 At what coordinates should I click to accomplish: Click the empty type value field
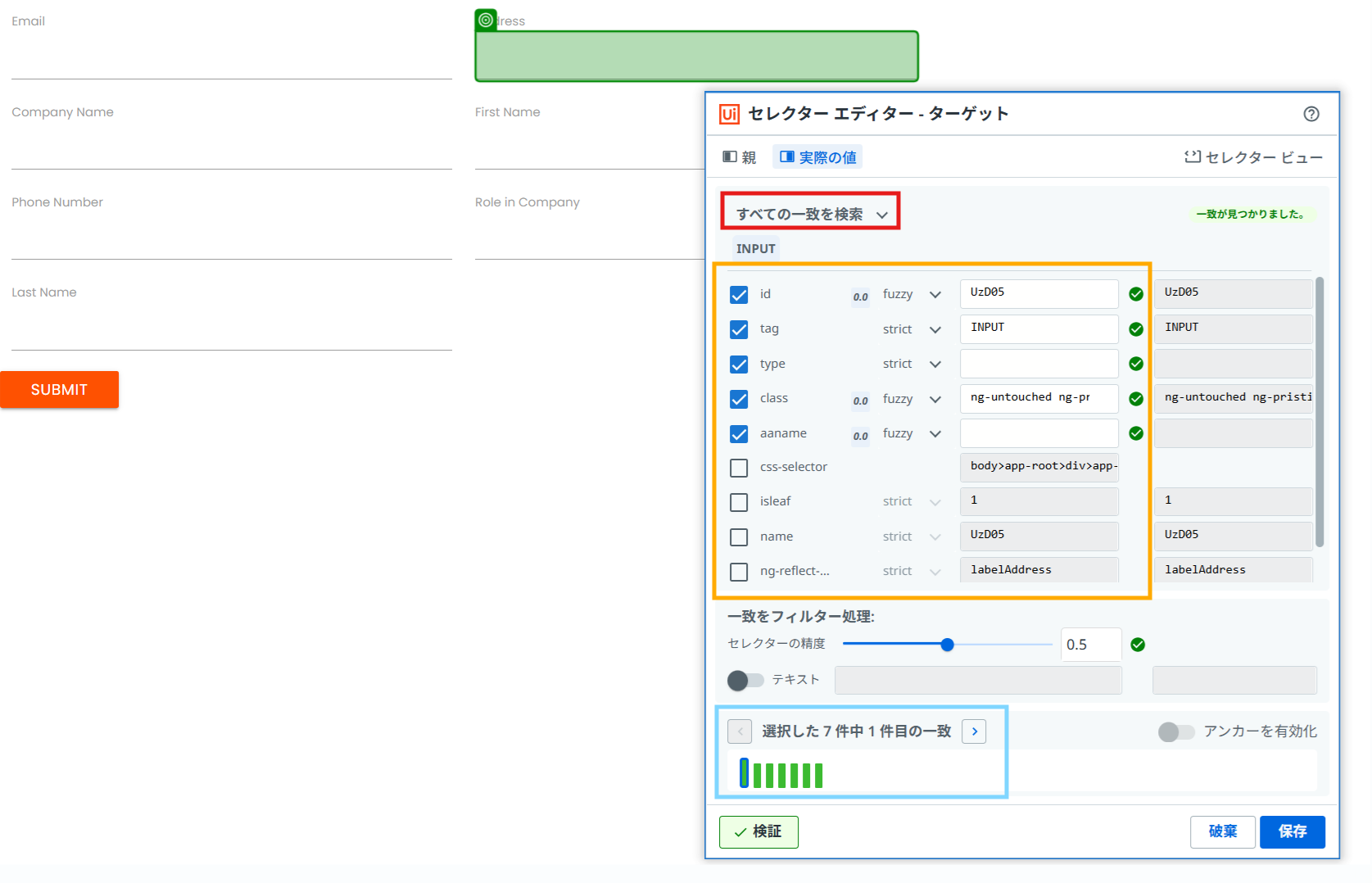coord(1039,363)
